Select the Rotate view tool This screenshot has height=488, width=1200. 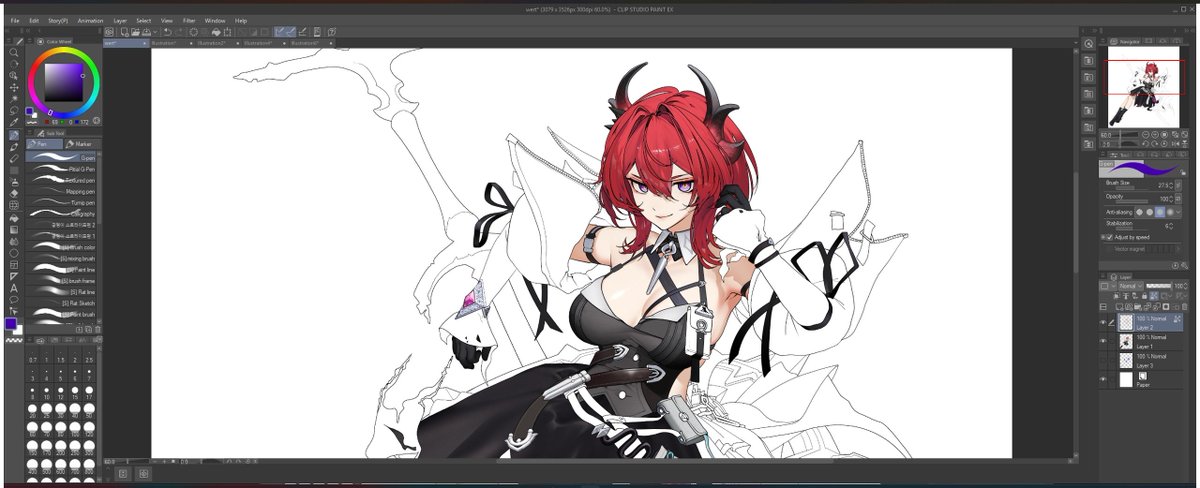[x=14, y=64]
